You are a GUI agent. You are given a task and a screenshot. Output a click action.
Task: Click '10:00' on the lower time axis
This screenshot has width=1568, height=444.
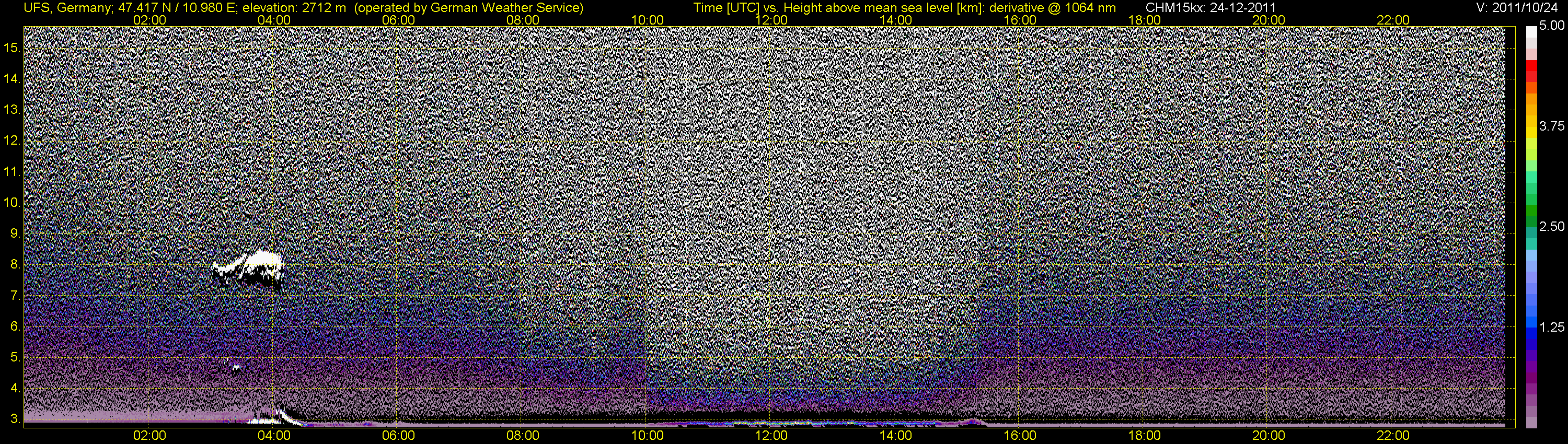point(647,435)
